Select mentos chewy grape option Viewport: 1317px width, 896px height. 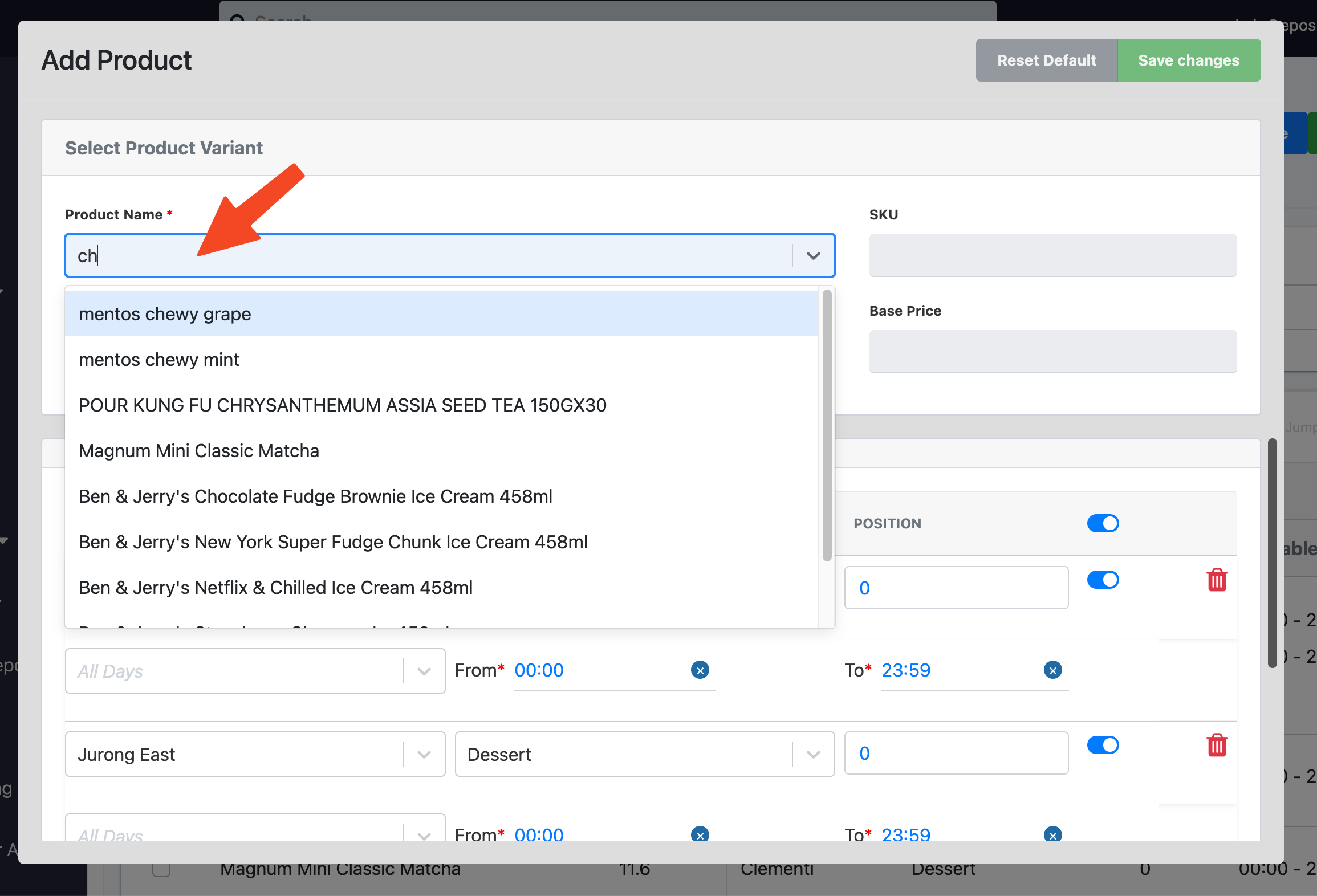pos(442,314)
